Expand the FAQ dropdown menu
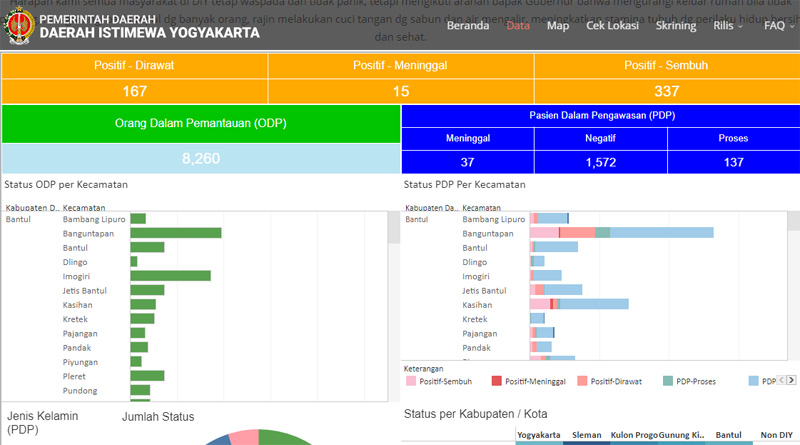This screenshot has width=800, height=445. pos(779,26)
